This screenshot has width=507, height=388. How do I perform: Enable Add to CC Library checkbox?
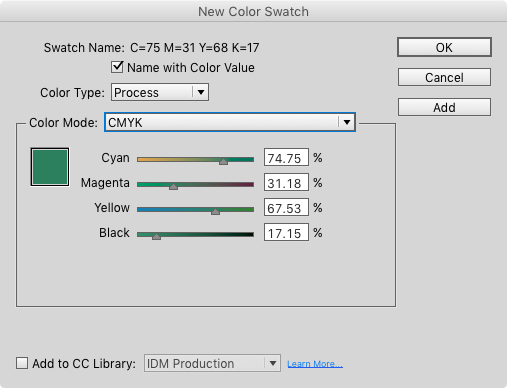(22, 363)
